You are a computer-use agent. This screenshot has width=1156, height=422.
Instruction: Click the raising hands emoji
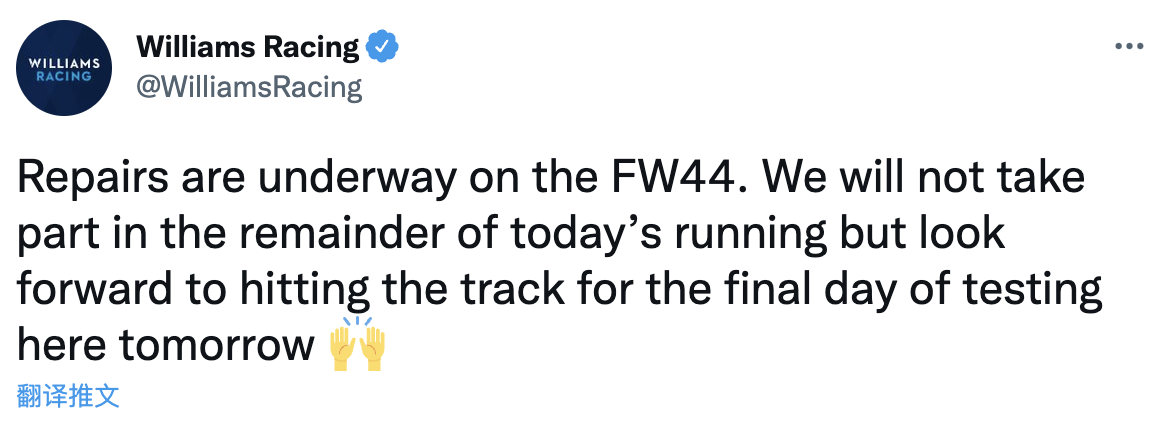[356, 346]
